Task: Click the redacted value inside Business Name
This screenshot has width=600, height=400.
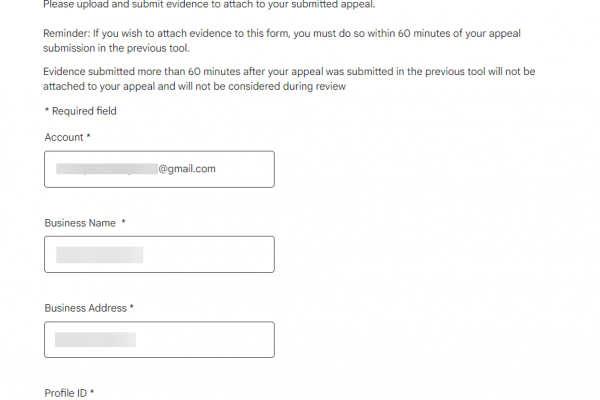Action: tap(99, 254)
